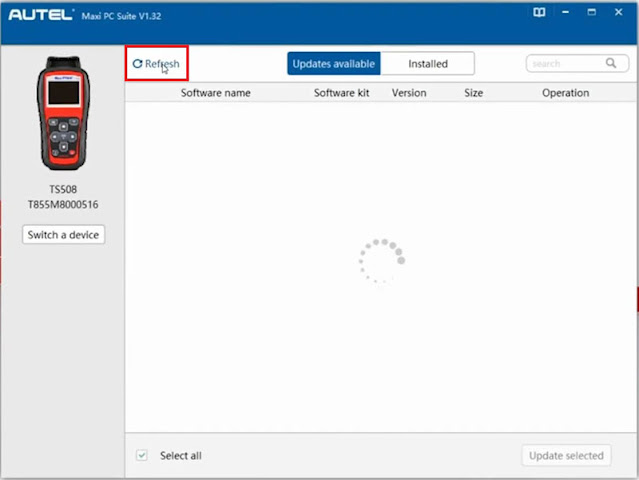Click the Size column header
Viewport: 639px width, 480px height.
coord(474,93)
